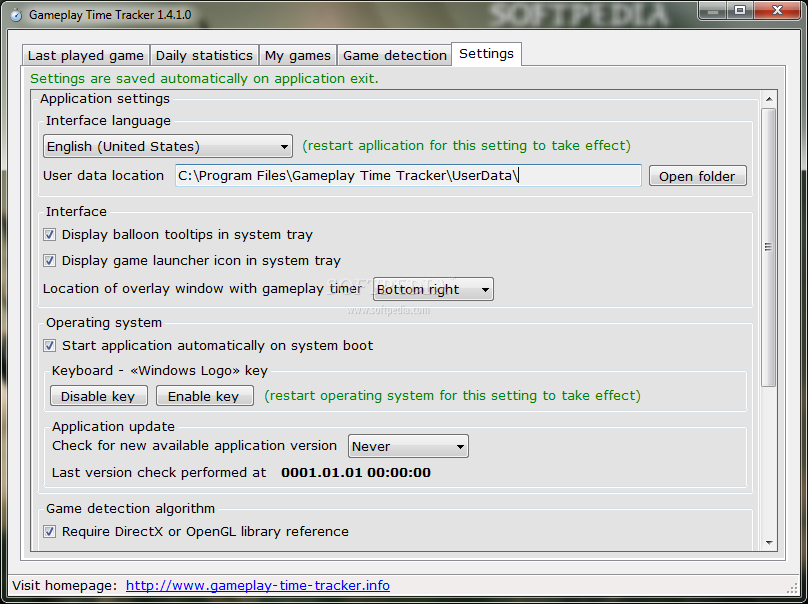Open the version check frequency dropdown

[x=408, y=446]
